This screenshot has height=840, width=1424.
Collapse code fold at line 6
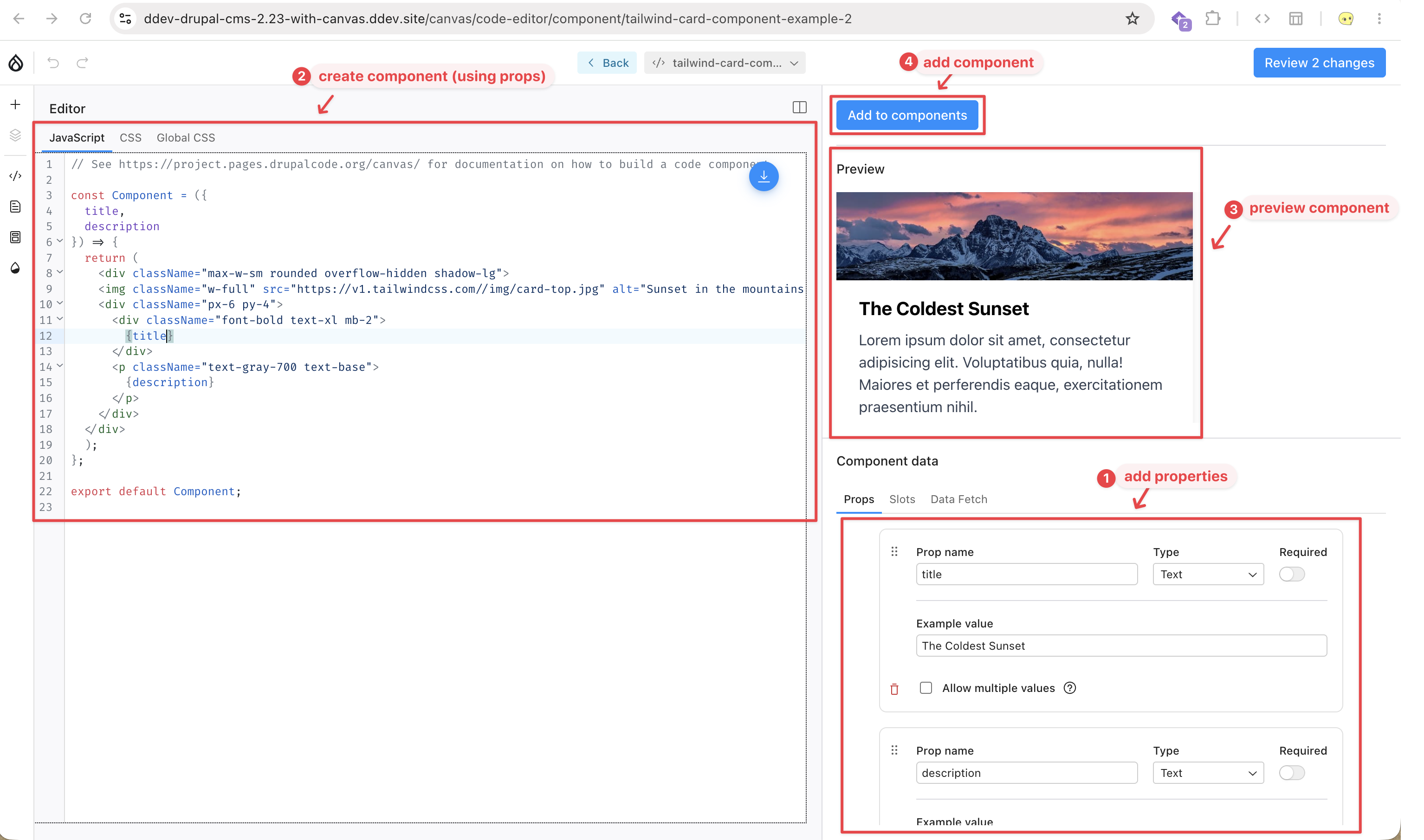click(x=60, y=241)
